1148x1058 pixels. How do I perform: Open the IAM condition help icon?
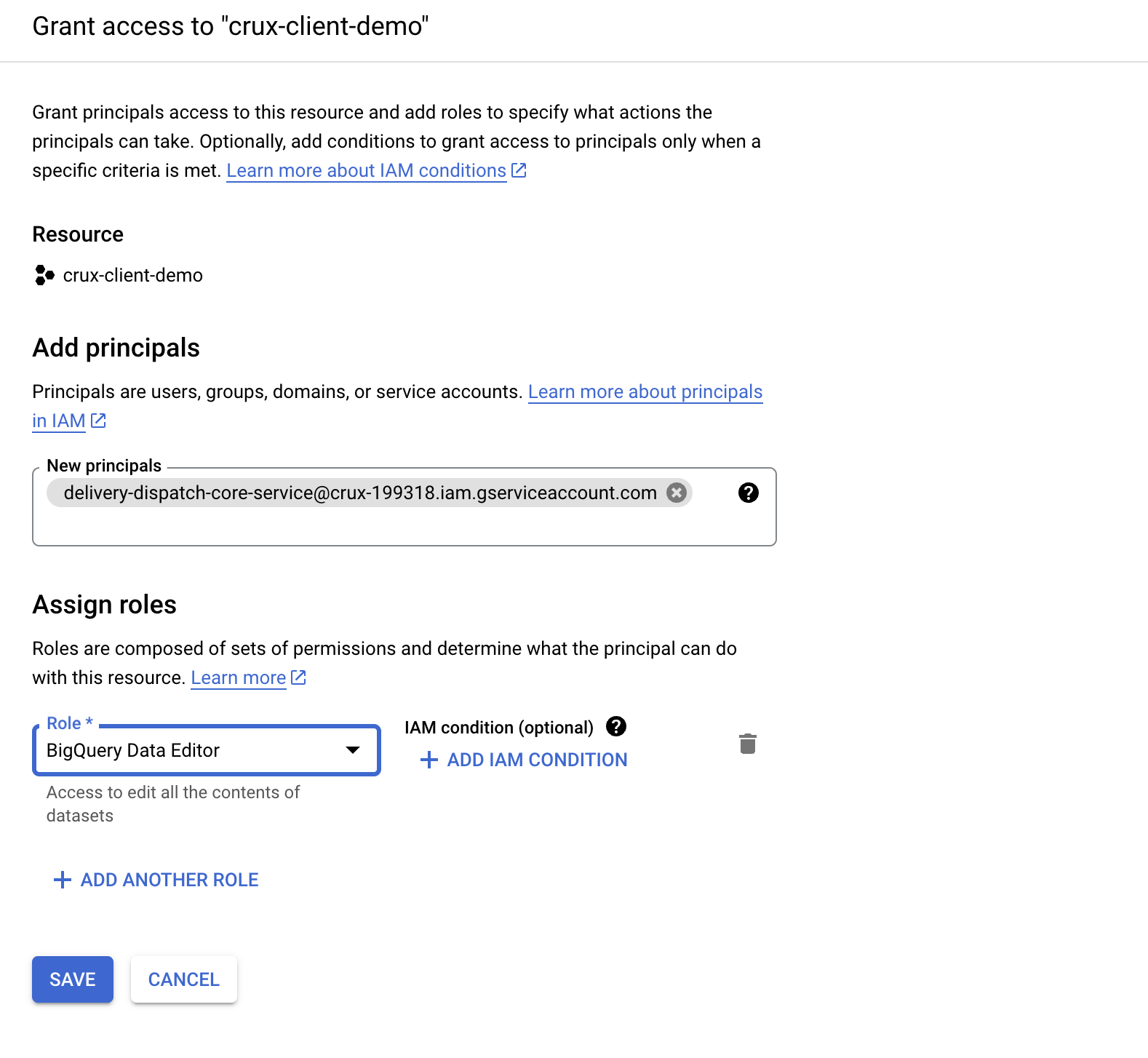click(616, 726)
